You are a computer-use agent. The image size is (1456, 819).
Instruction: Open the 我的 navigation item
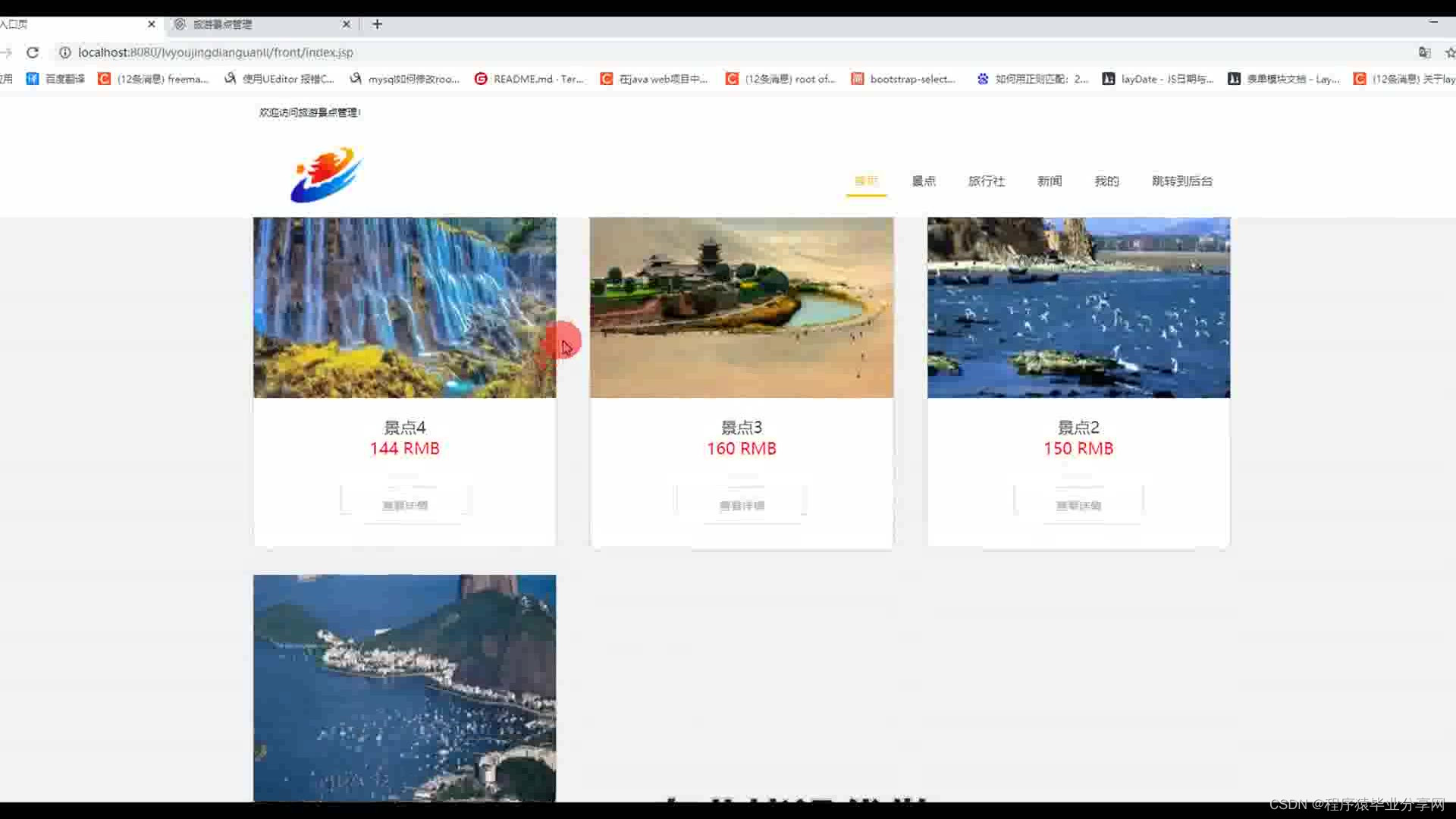pos(1106,181)
